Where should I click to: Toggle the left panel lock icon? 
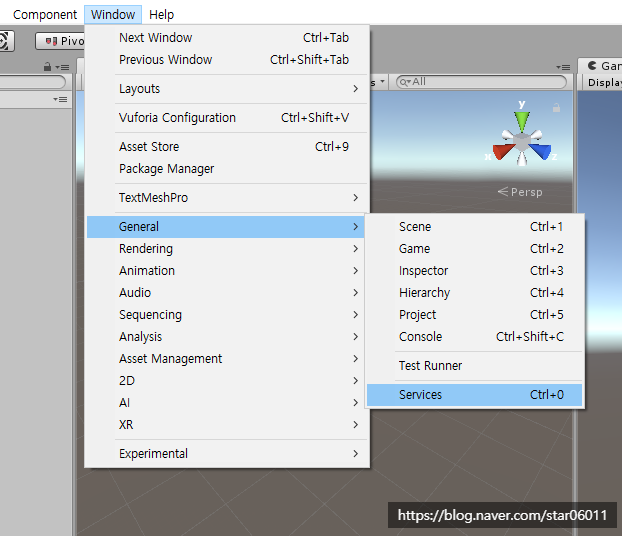47,67
